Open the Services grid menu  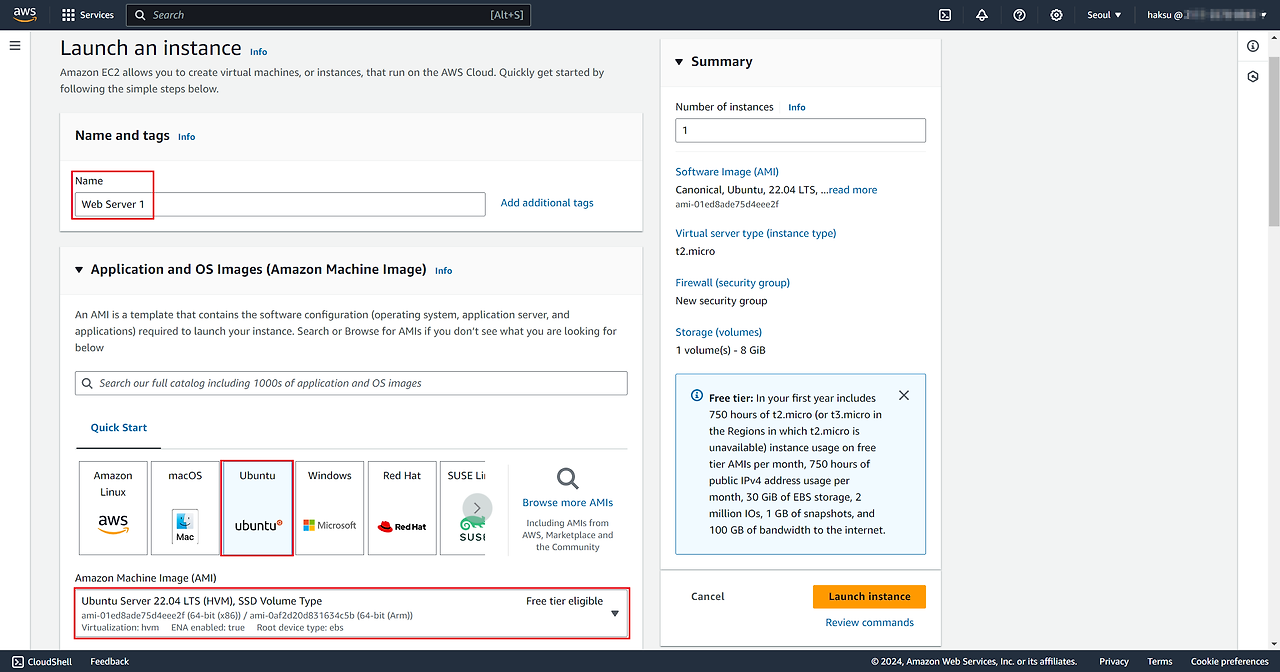pos(87,15)
